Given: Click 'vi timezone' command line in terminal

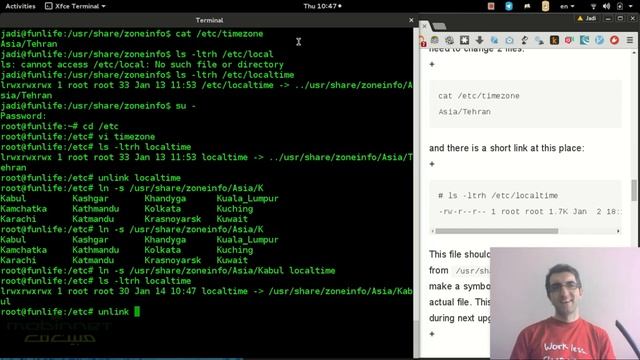Looking at the screenshot, I should pos(78,137).
